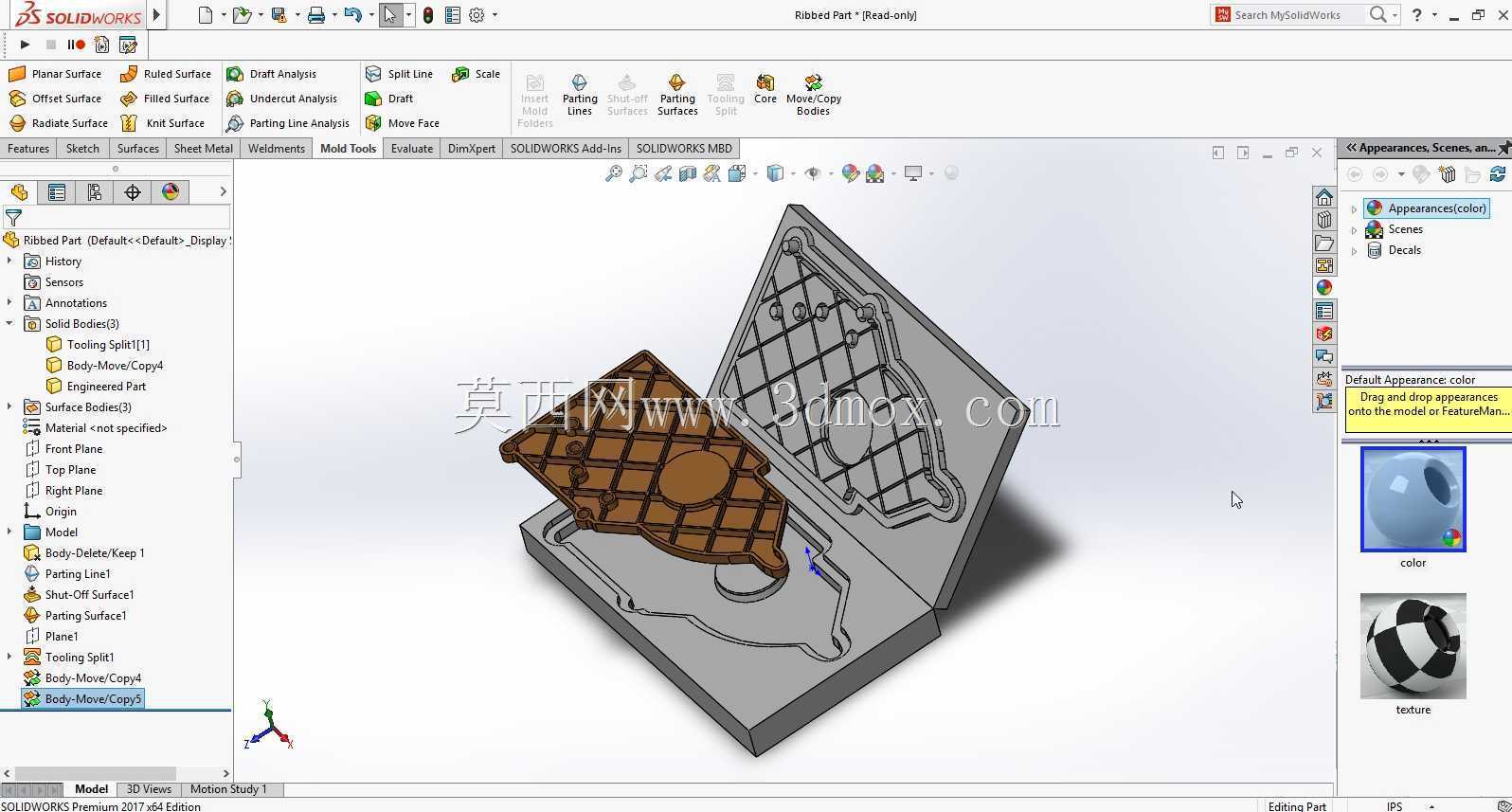The image size is (1512, 812).
Task: Apply the Draft tool
Action: click(389, 99)
